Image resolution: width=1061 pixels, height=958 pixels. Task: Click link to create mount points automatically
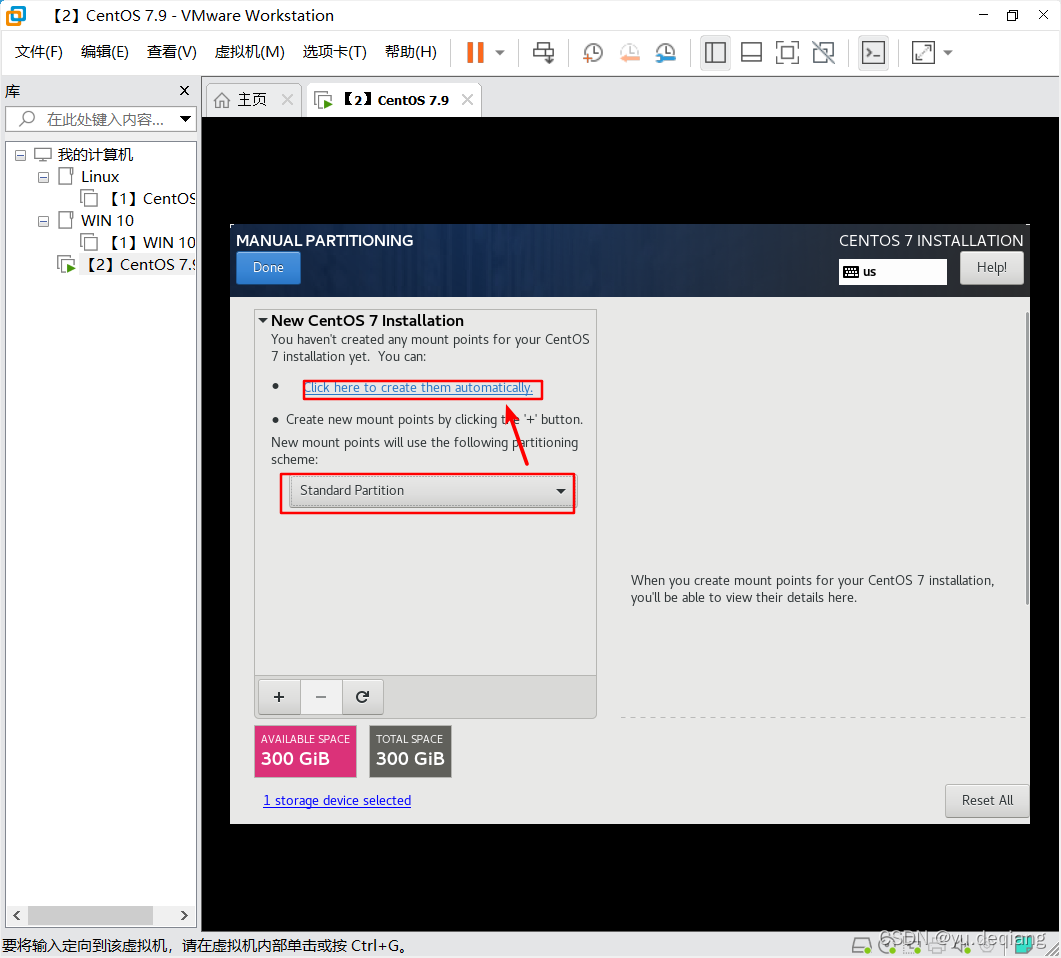point(418,388)
